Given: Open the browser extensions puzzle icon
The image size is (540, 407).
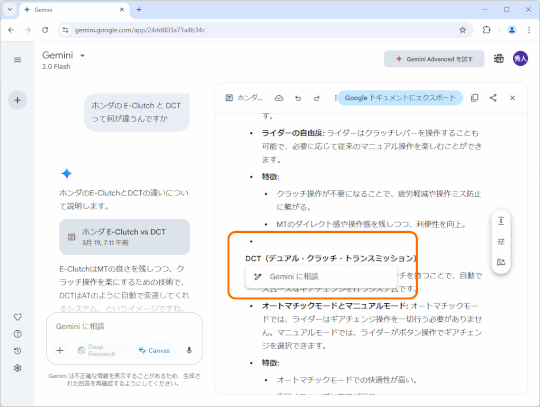Looking at the screenshot, I should coord(486,30).
